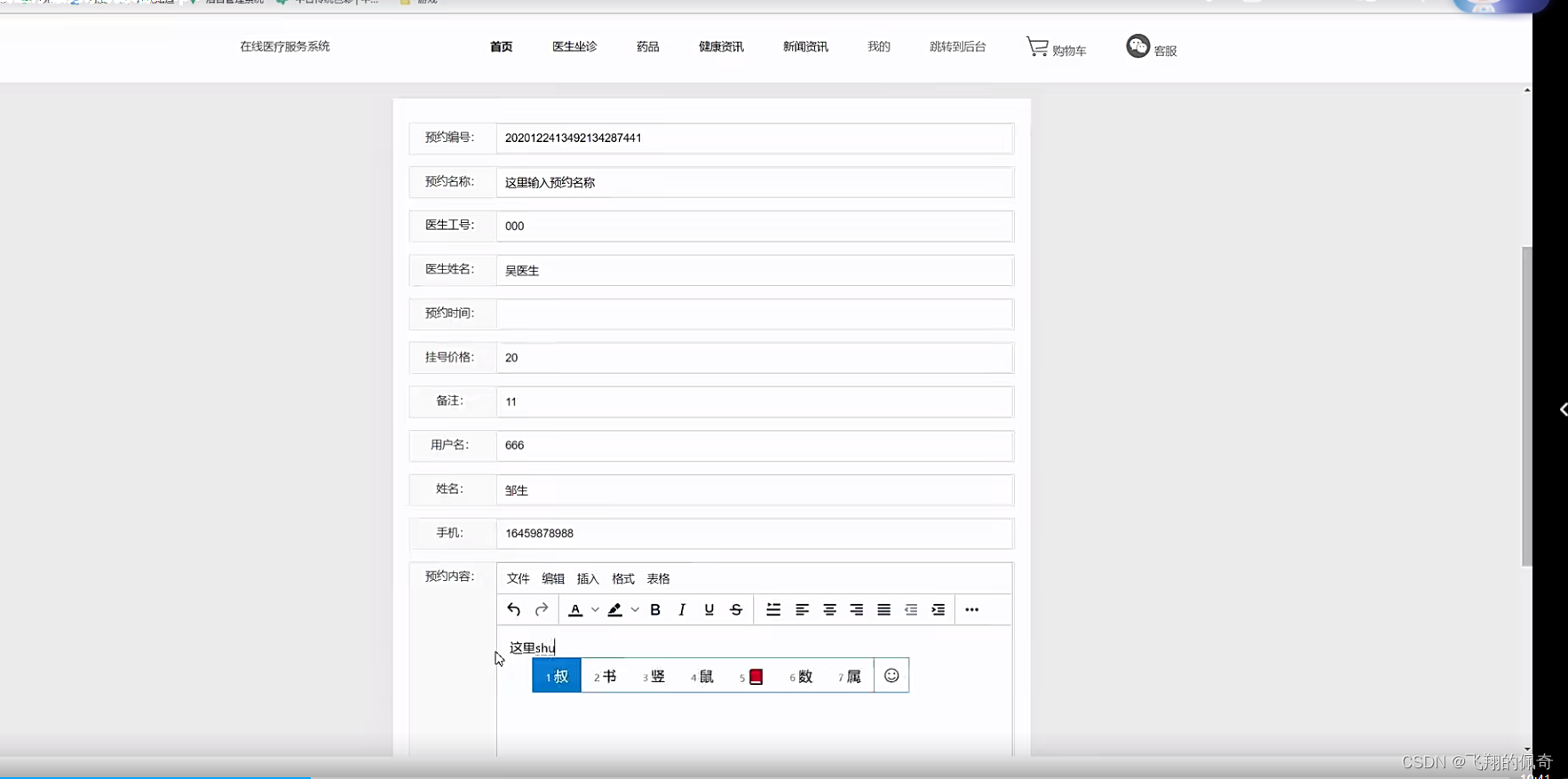Viewport: 1568px width, 779px height.
Task: Select IME candidate 6 数
Action: click(x=801, y=676)
